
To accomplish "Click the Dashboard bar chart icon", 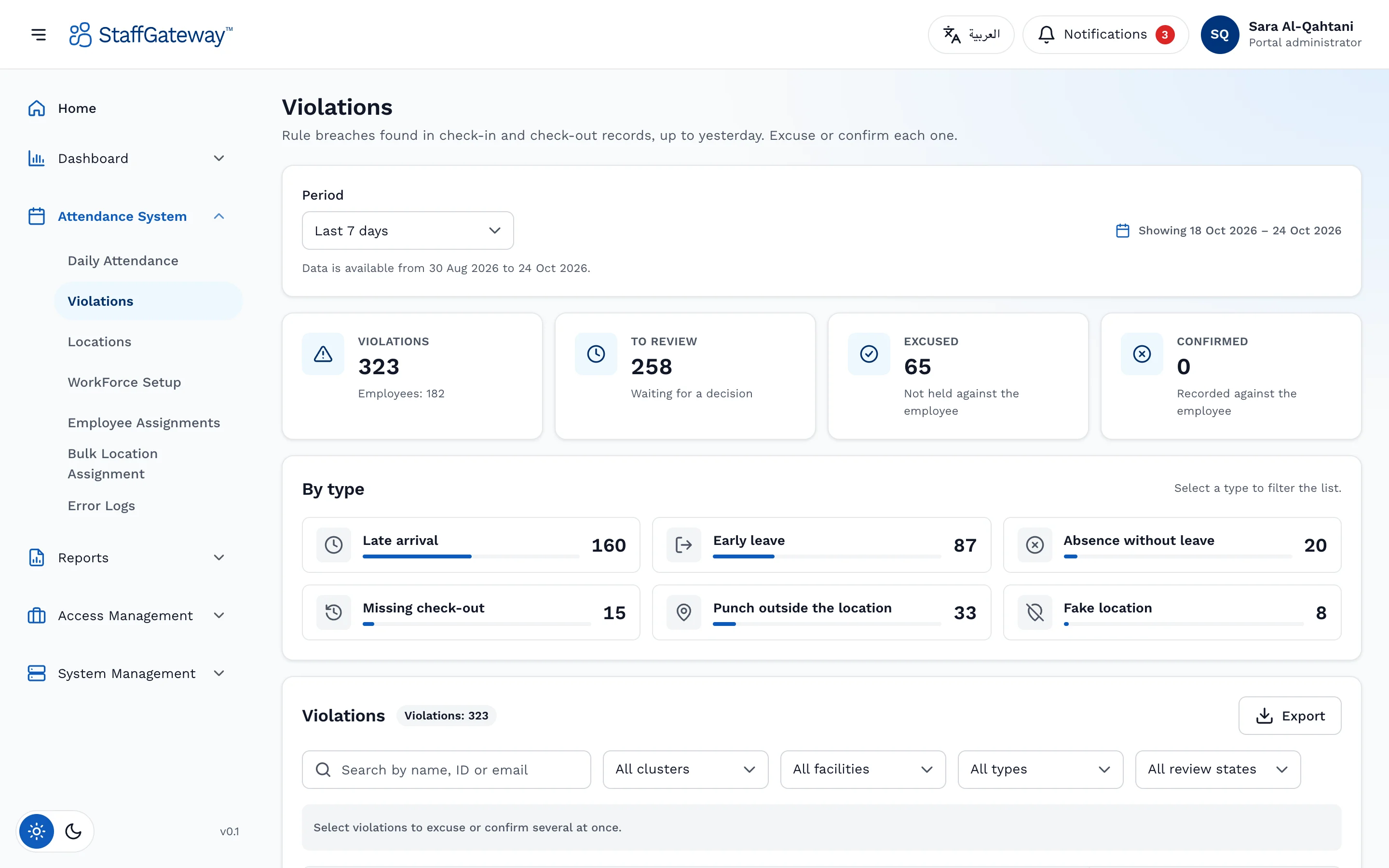I will 37,159.
